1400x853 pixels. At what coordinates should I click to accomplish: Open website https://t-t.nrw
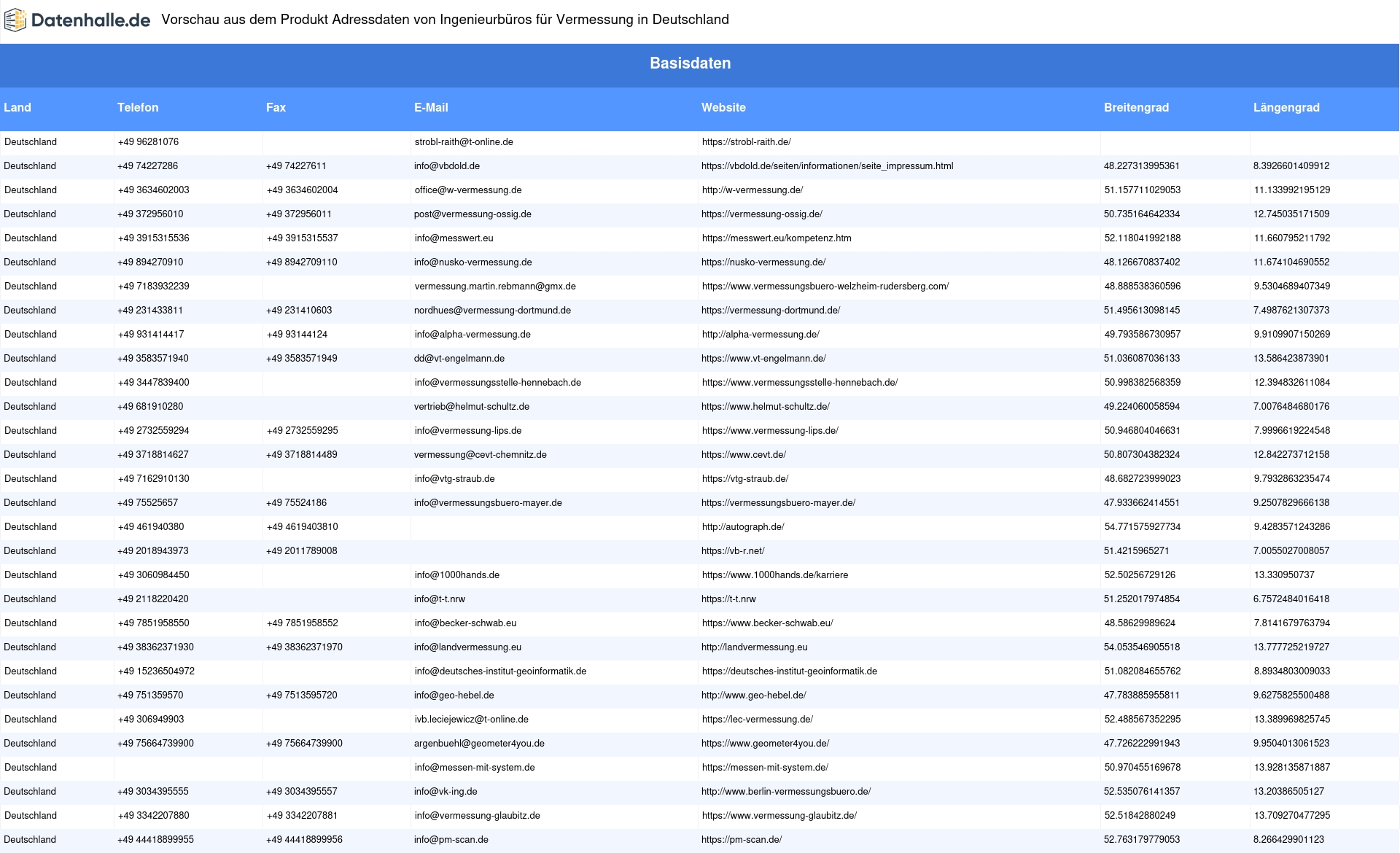[728, 599]
